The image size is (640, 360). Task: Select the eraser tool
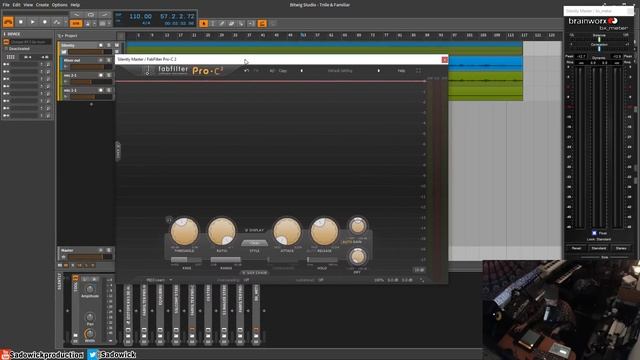(x=231, y=24)
